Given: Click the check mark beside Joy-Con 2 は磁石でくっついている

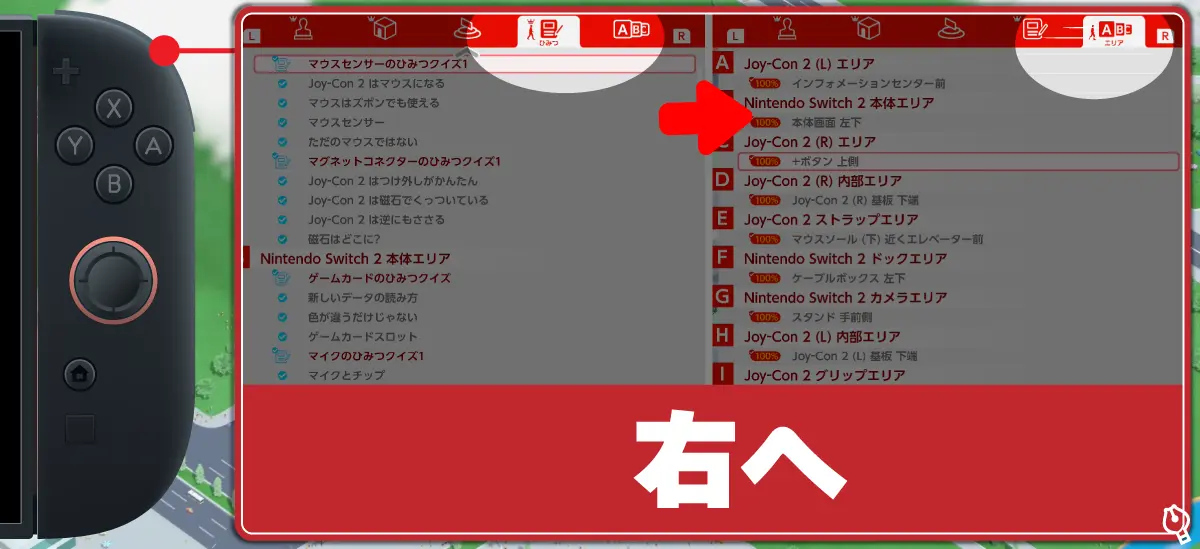Looking at the screenshot, I should pyautogui.click(x=282, y=200).
